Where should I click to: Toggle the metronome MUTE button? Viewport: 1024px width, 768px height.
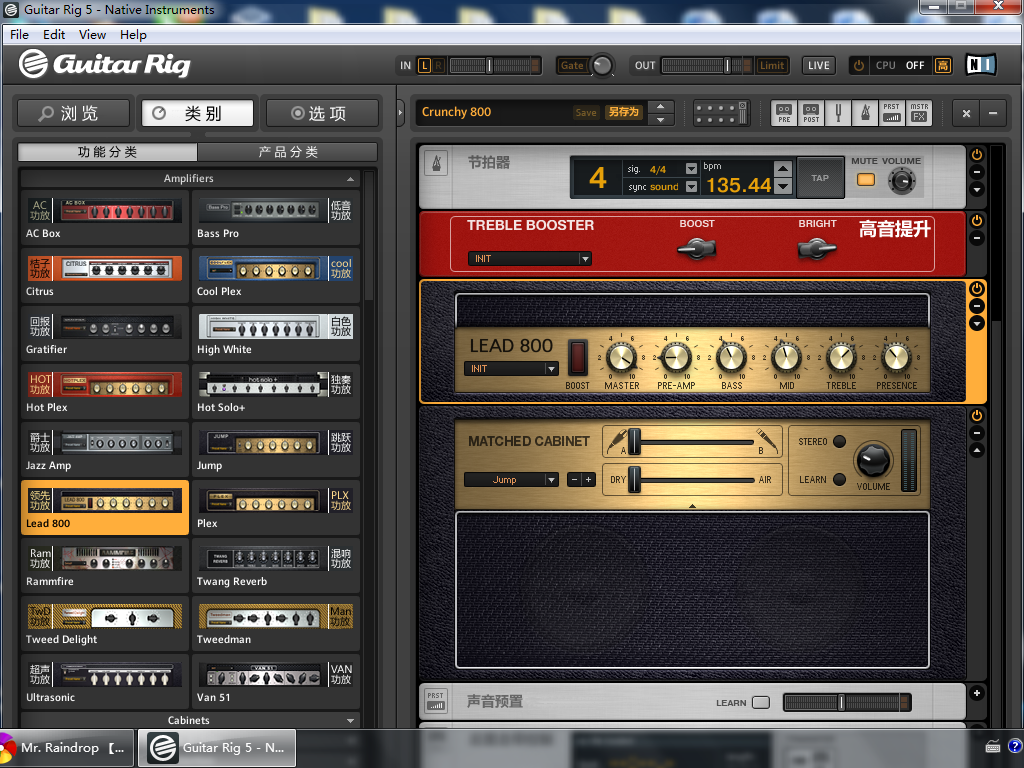pos(865,180)
